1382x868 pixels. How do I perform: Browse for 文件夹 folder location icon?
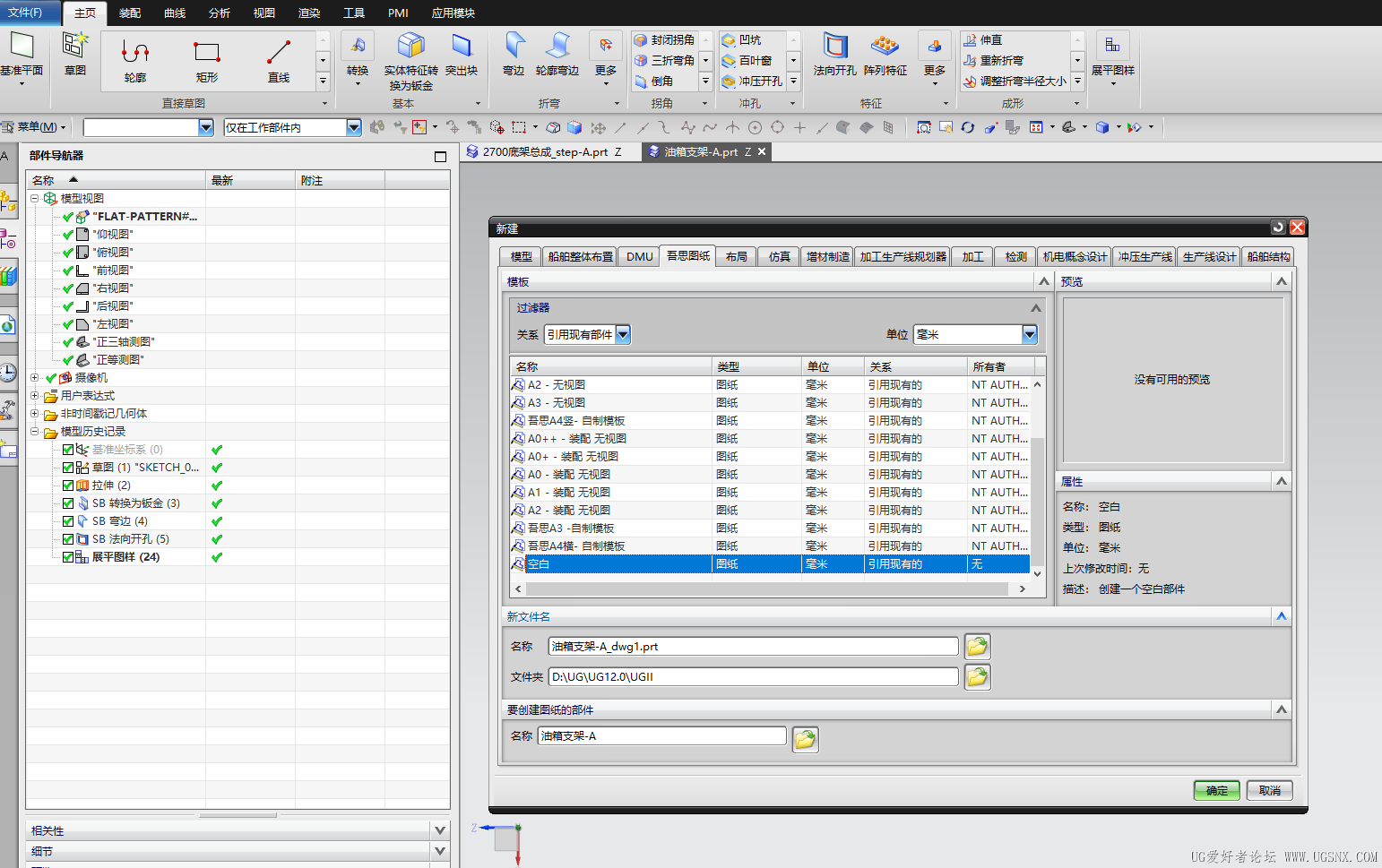coord(977,677)
